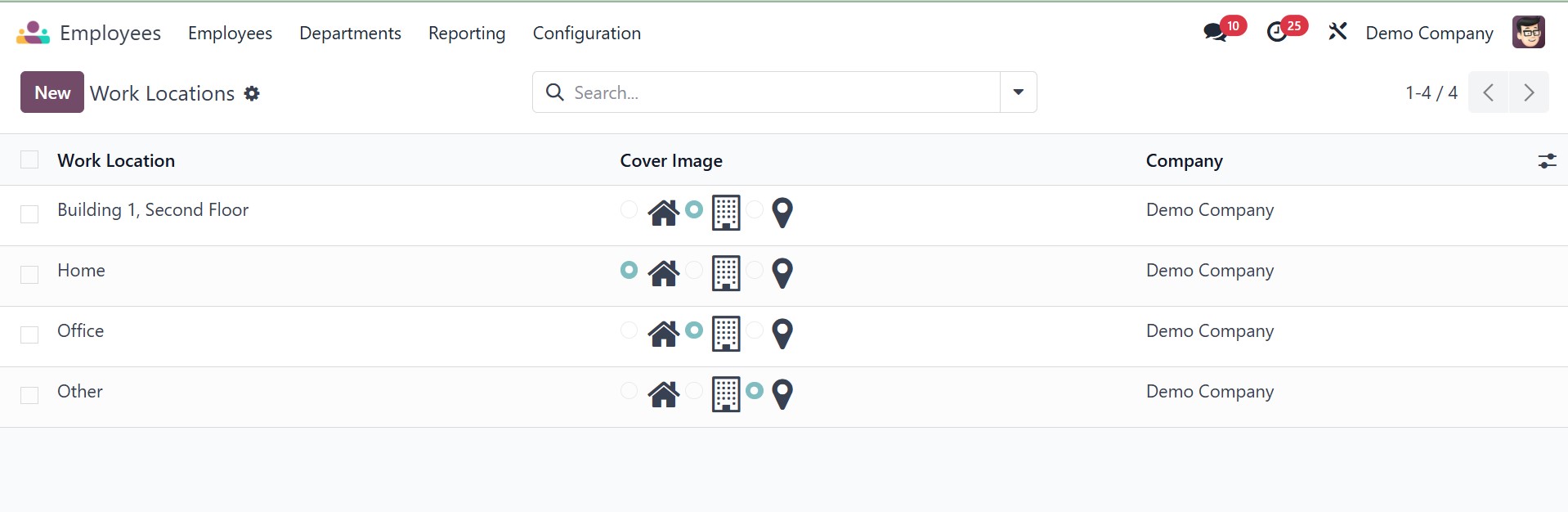Image resolution: width=1568 pixels, height=512 pixels.
Task: Click into the Search field
Action: click(x=777, y=92)
